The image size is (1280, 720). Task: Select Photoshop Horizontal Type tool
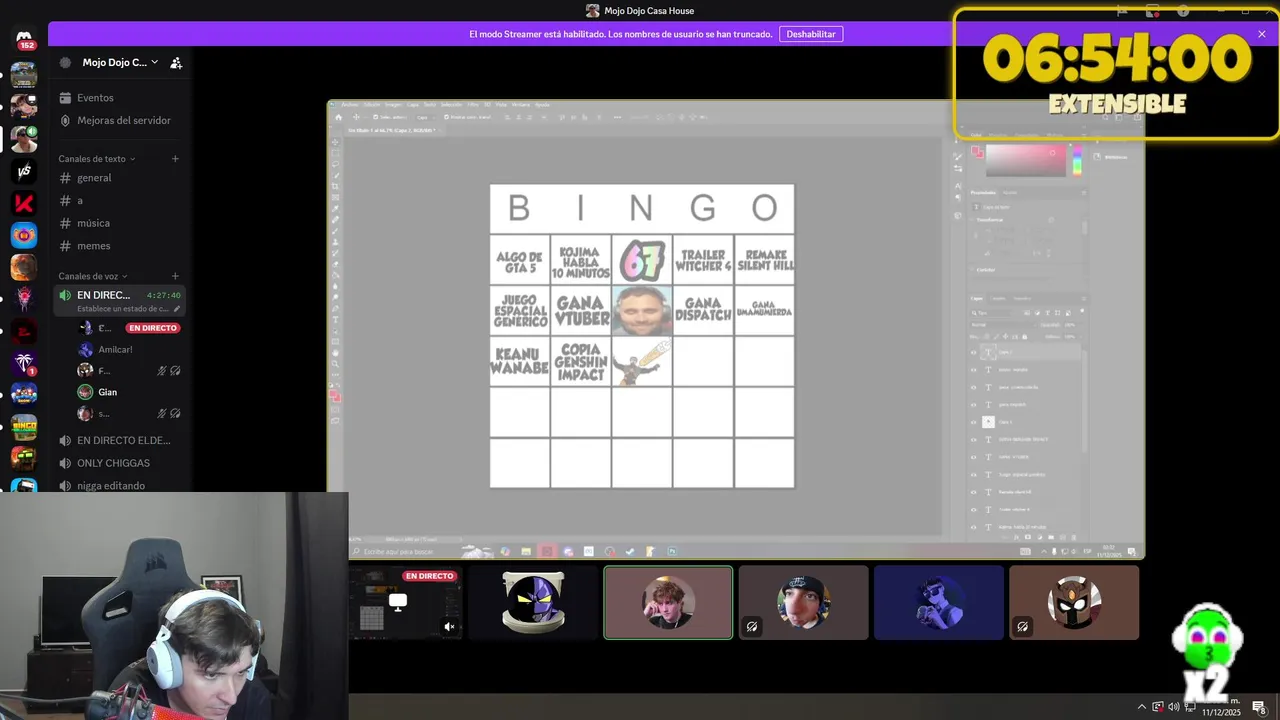click(336, 320)
